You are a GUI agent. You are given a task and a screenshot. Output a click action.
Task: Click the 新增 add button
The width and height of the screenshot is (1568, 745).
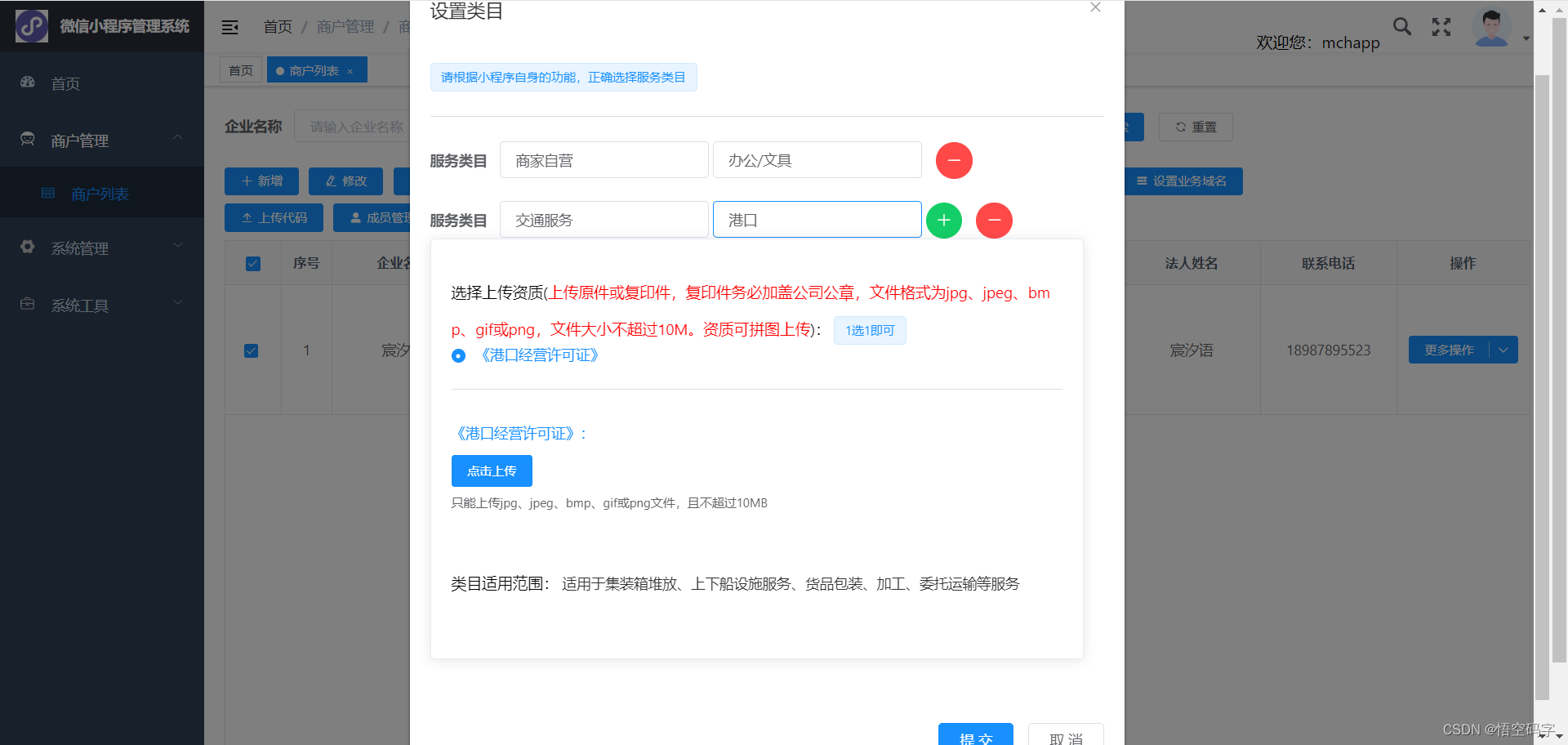coord(262,181)
